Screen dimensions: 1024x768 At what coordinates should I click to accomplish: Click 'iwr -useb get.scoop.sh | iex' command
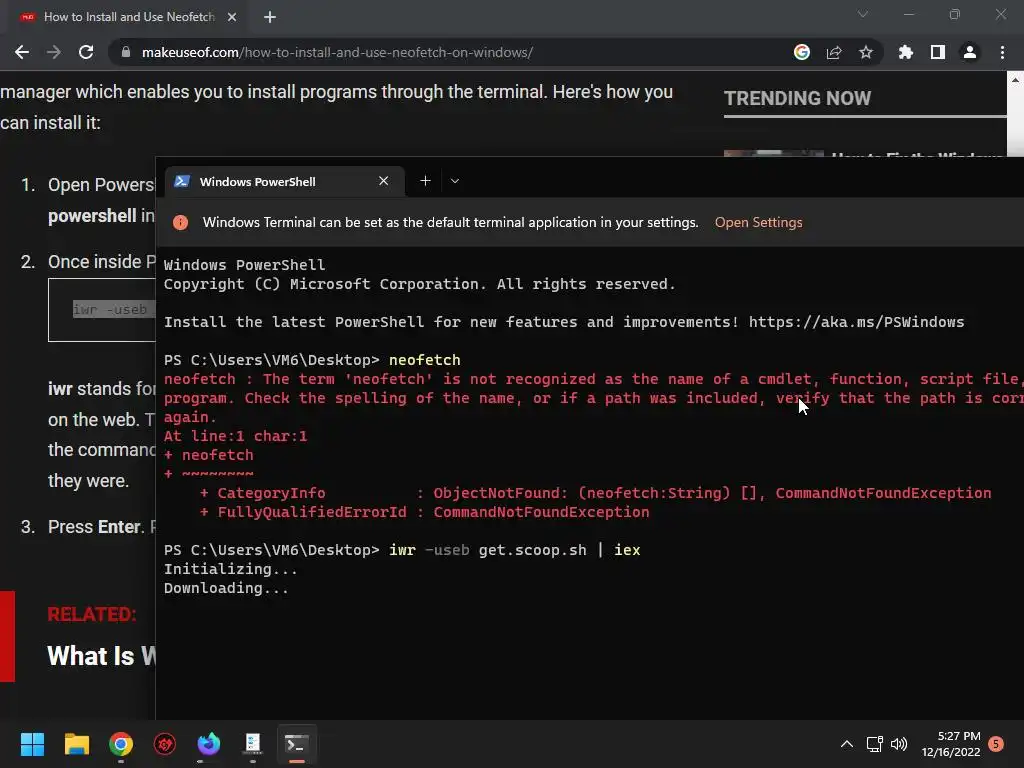[515, 550]
